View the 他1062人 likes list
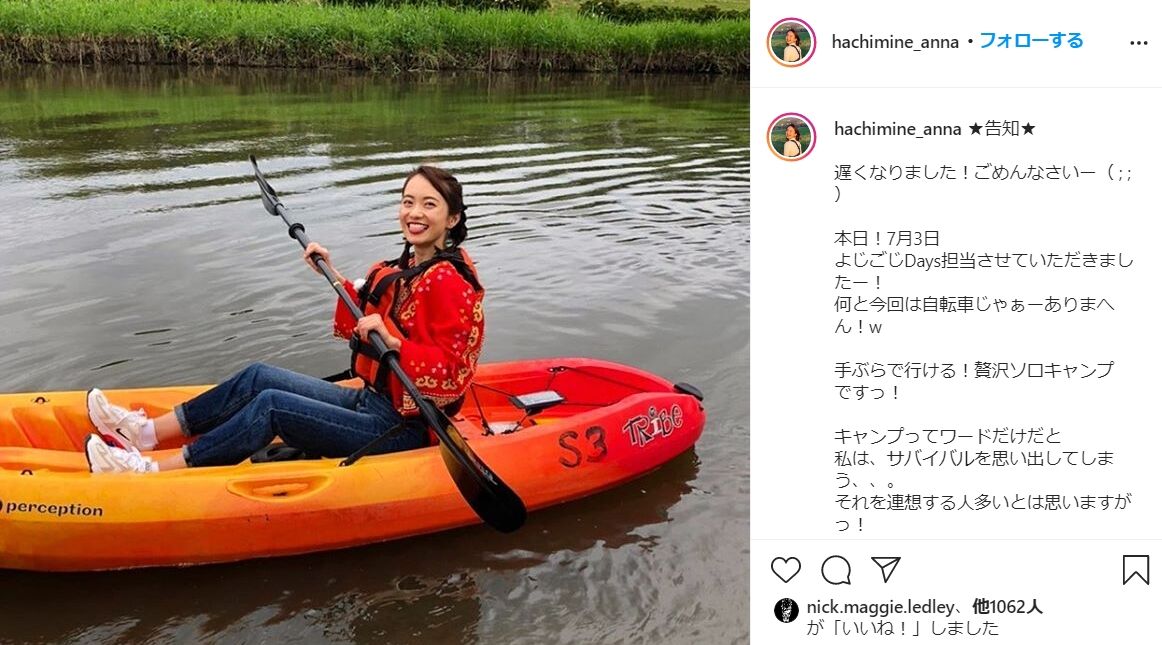 1007,606
